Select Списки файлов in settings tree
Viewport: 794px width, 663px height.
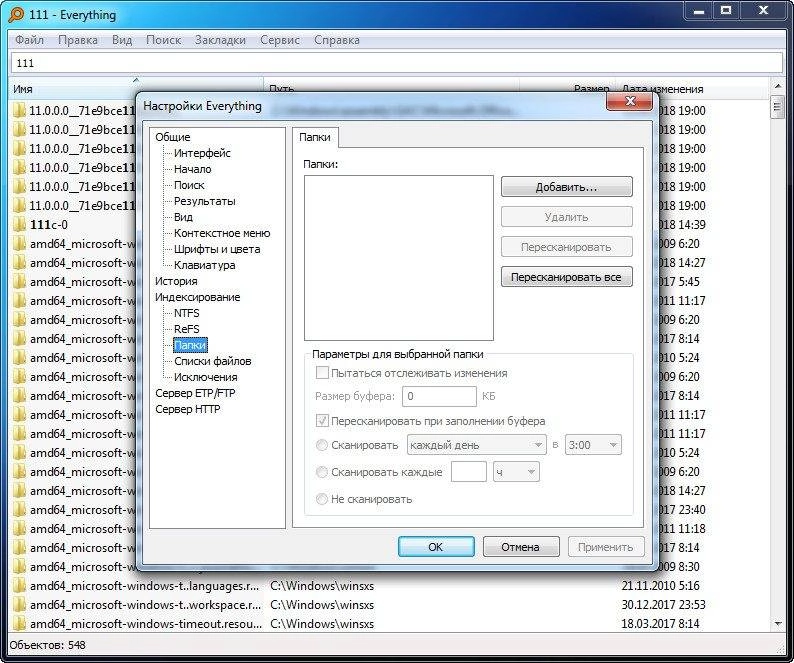click(x=213, y=361)
